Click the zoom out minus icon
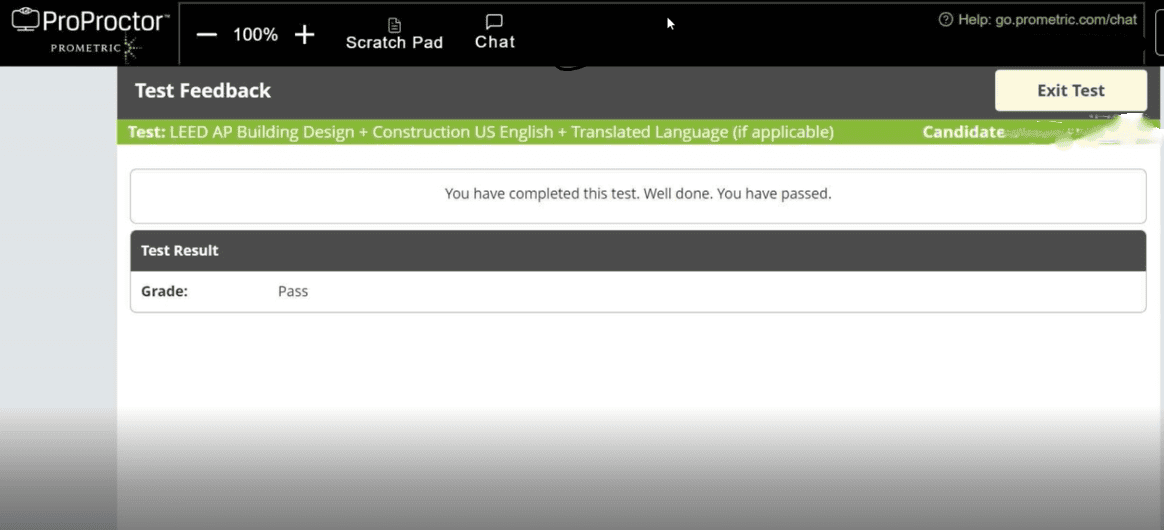The height and width of the screenshot is (530, 1164). tap(207, 35)
